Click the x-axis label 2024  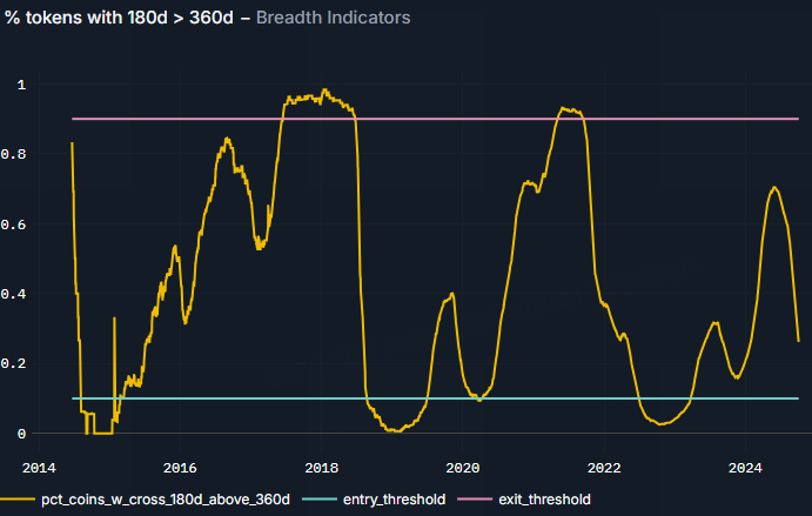point(745,468)
